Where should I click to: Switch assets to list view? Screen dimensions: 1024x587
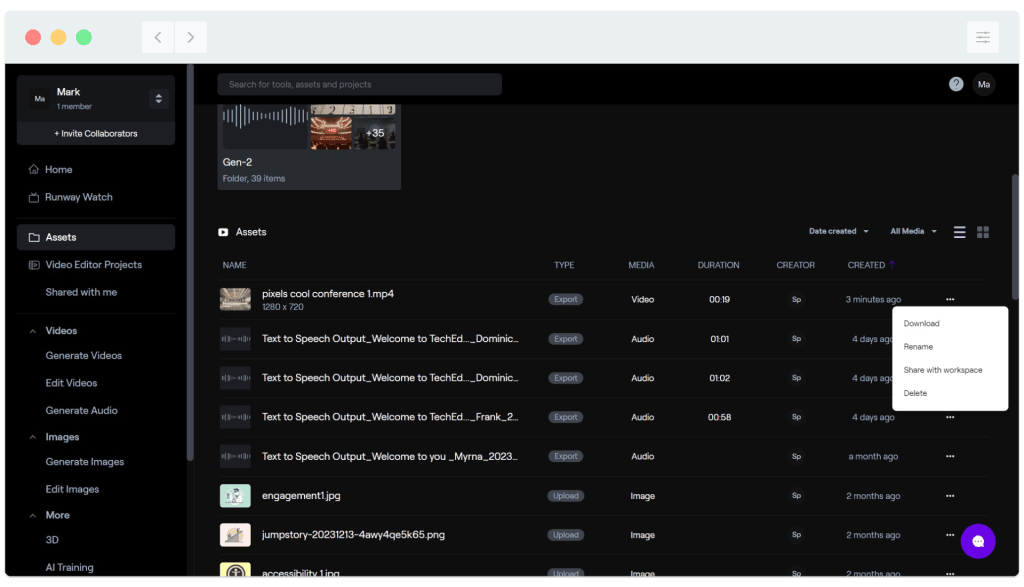[x=959, y=231]
